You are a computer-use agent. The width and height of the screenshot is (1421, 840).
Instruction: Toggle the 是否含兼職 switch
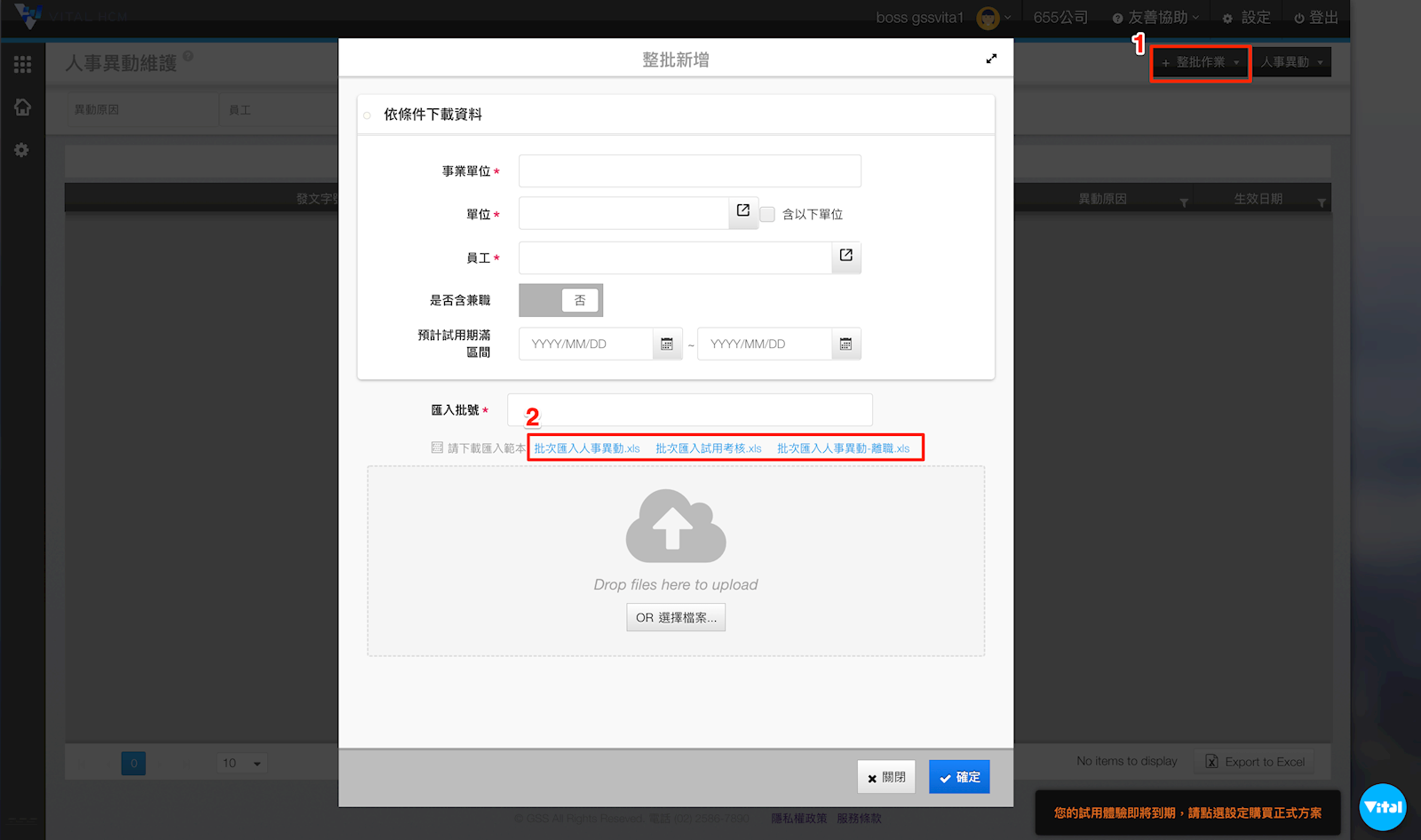click(560, 300)
